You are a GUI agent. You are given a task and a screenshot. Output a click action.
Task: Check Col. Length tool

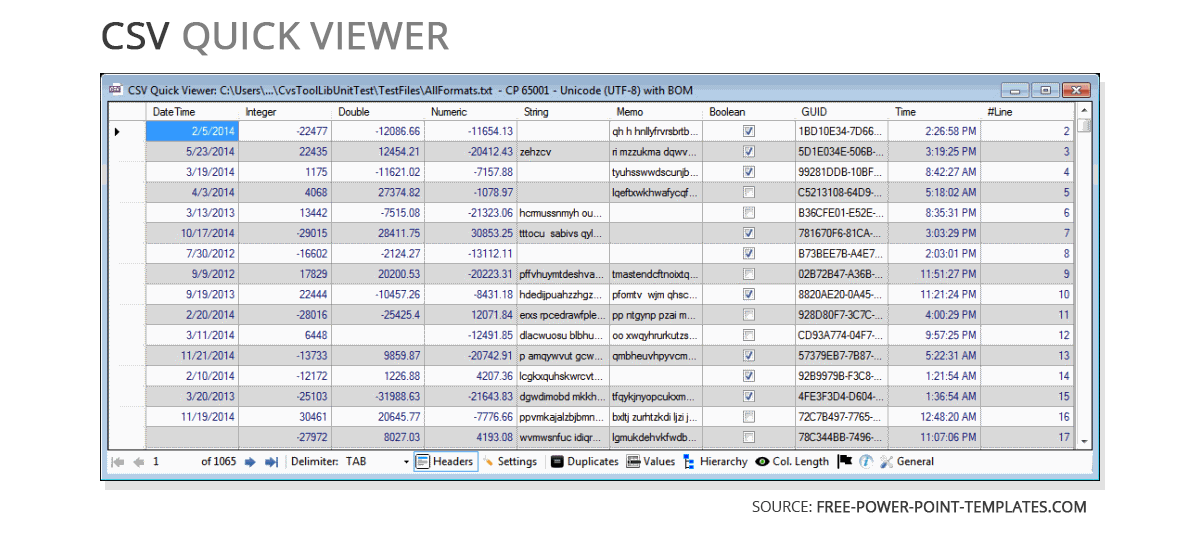pos(793,462)
